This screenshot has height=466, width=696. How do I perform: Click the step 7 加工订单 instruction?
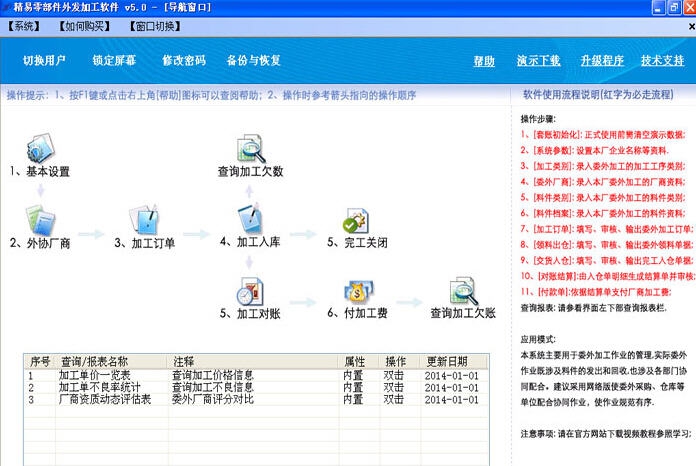click(x=607, y=229)
